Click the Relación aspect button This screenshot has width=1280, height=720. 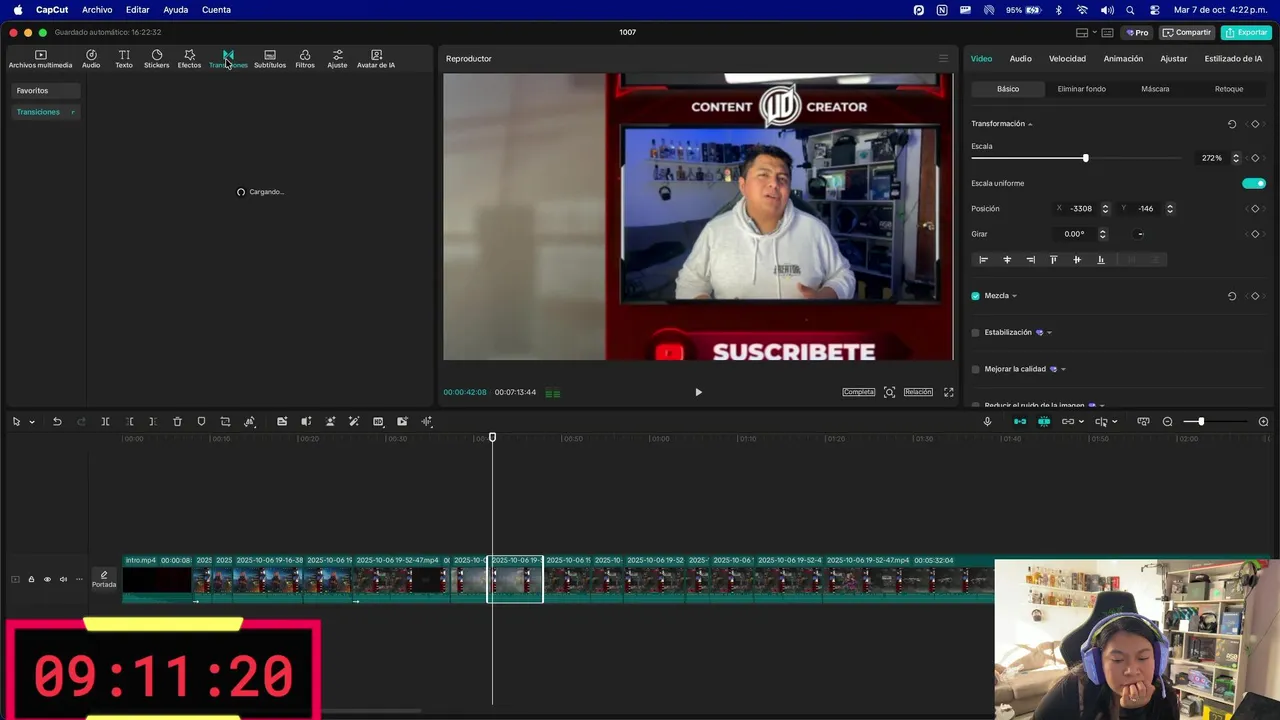coord(918,392)
